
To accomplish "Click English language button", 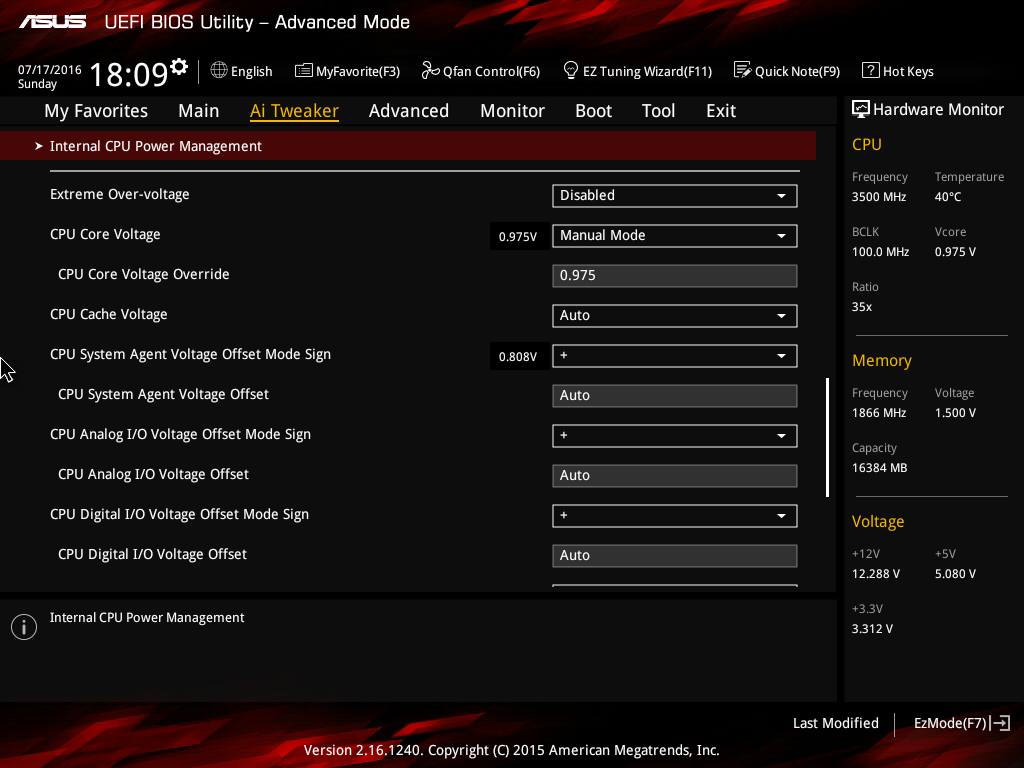I will (251, 71).
